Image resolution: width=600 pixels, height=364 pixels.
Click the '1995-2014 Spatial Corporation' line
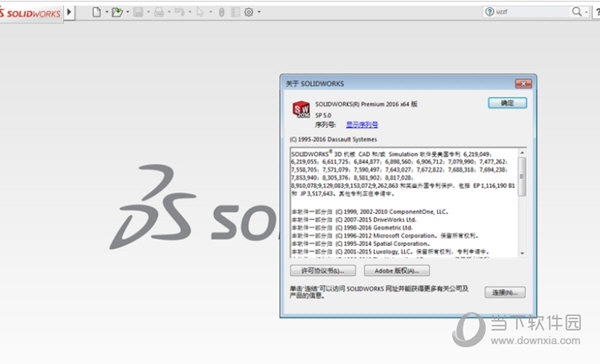point(361,244)
